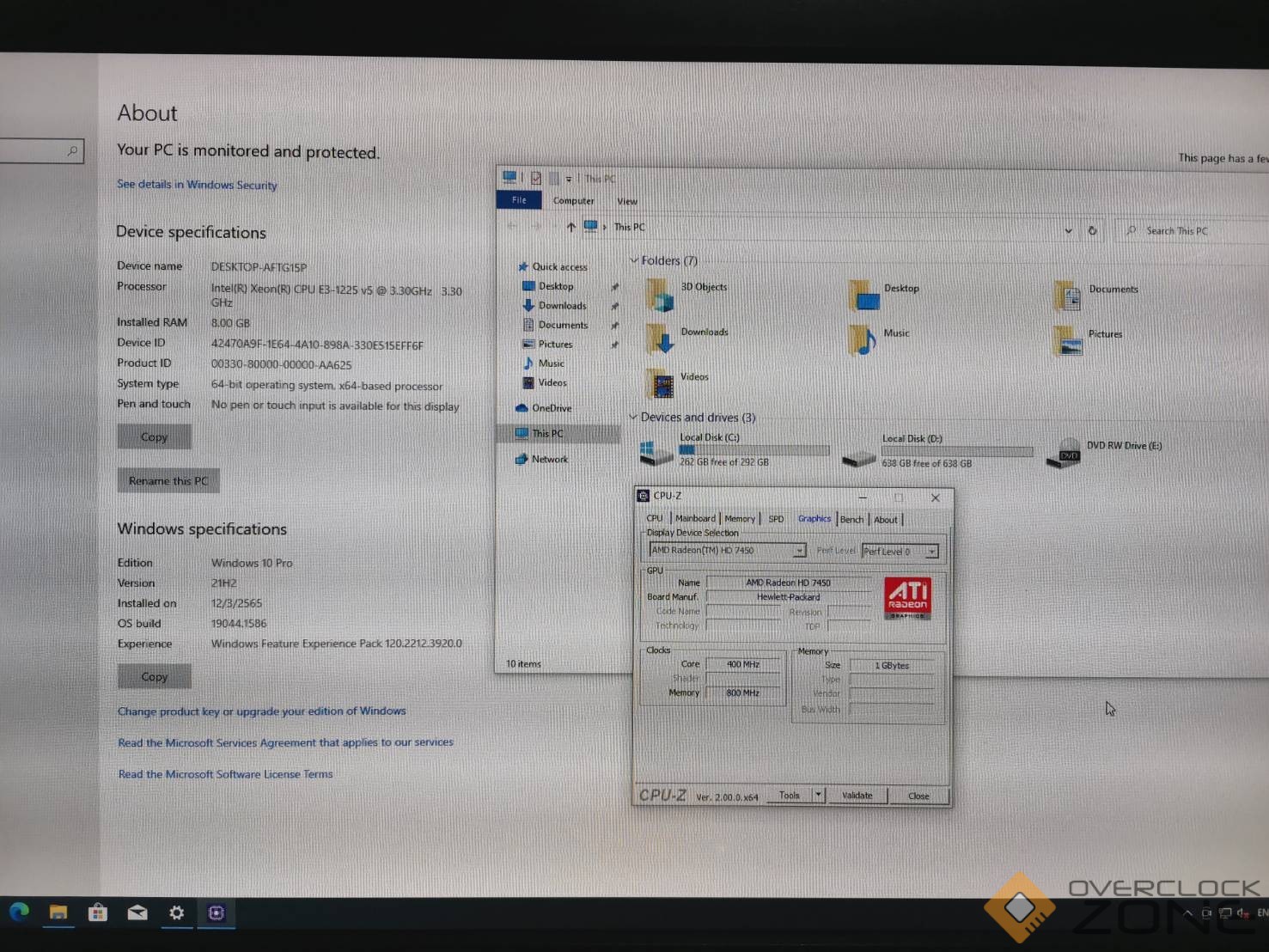This screenshot has width=1269, height=952.
Task: Select Music in the navigation pane
Action: [543, 363]
